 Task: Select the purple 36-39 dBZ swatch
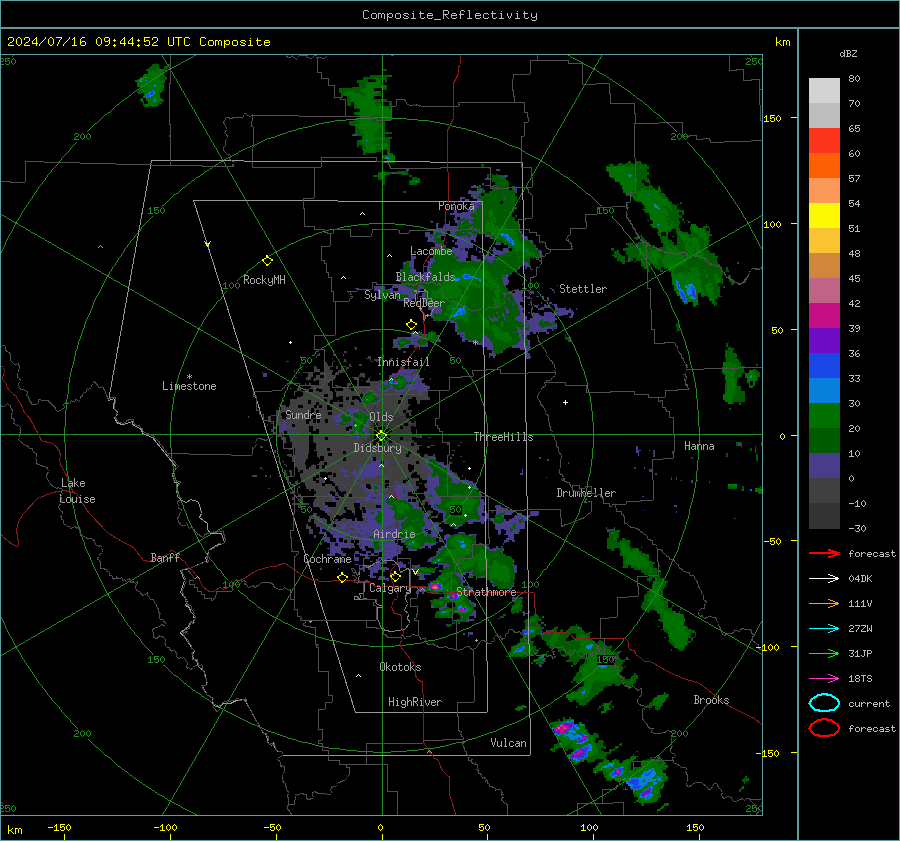coord(824,341)
